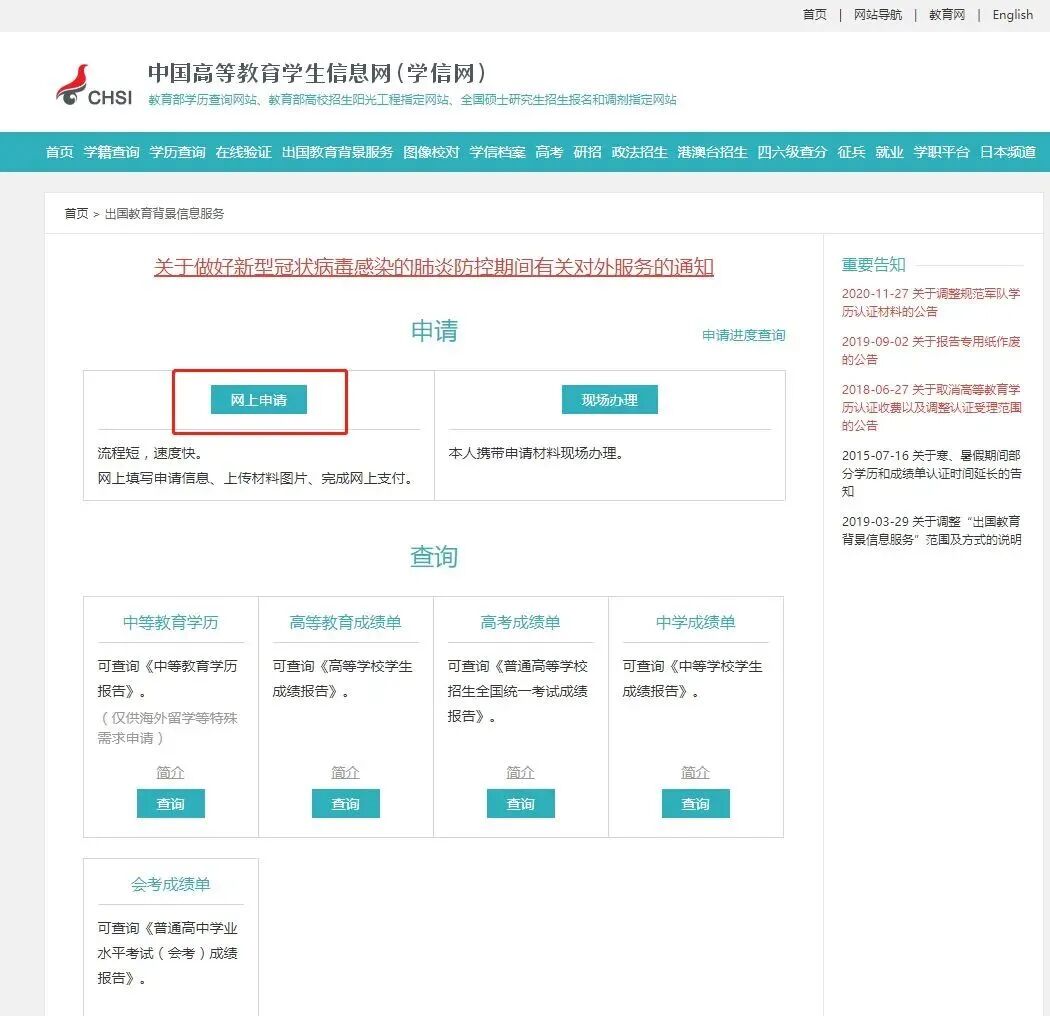Open 教育网 link

point(947,15)
